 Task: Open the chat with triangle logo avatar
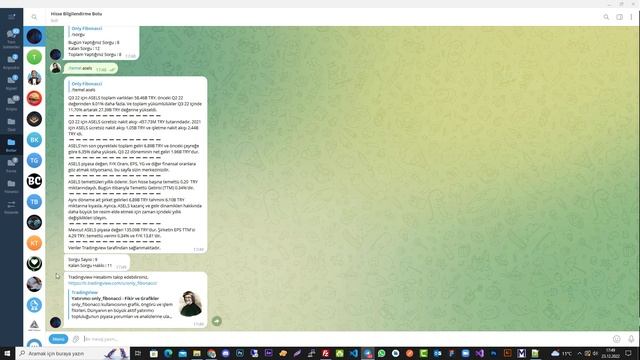click(x=34, y=325)
